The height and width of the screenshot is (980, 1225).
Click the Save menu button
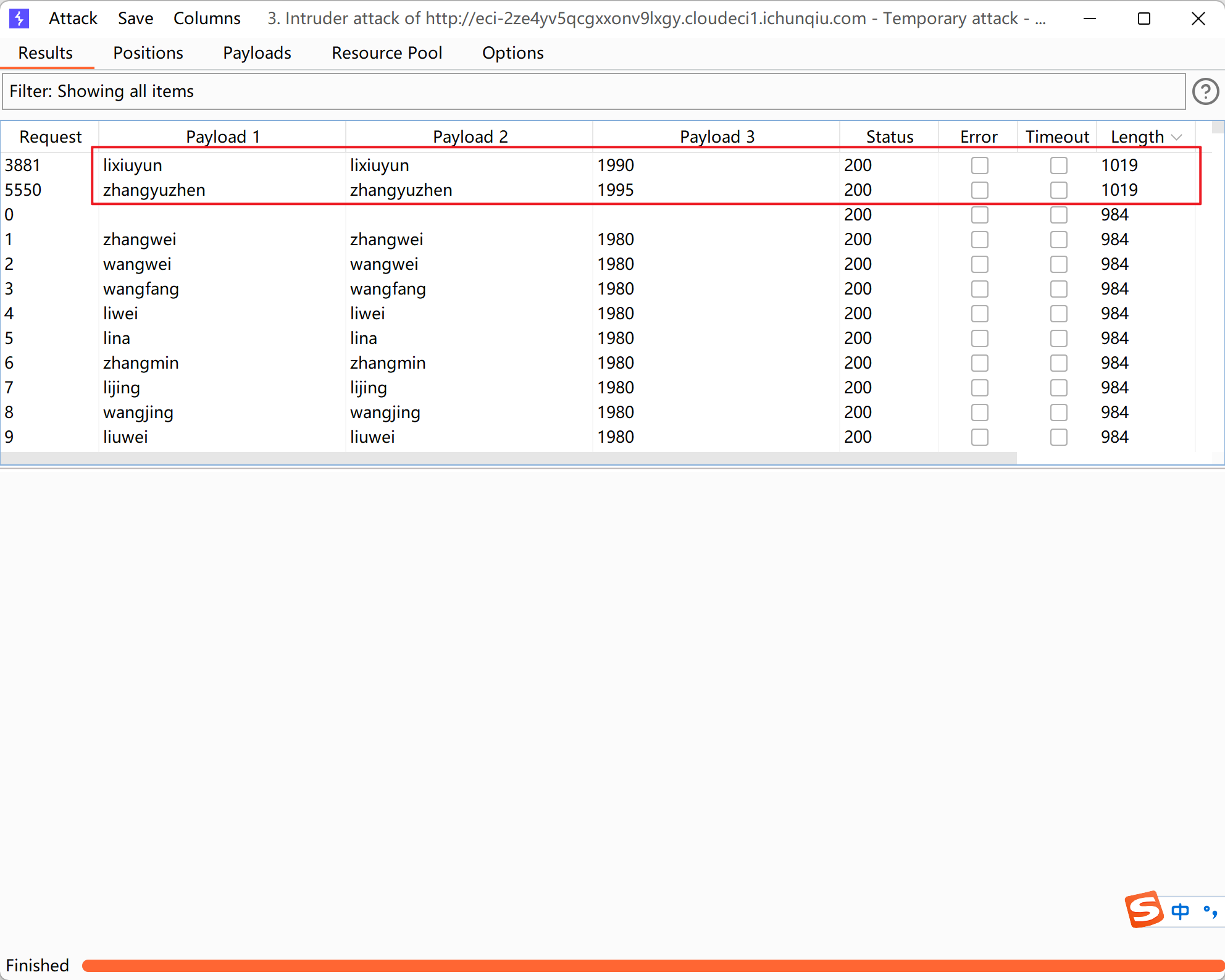pyautogui.click(x=135, y=19)
